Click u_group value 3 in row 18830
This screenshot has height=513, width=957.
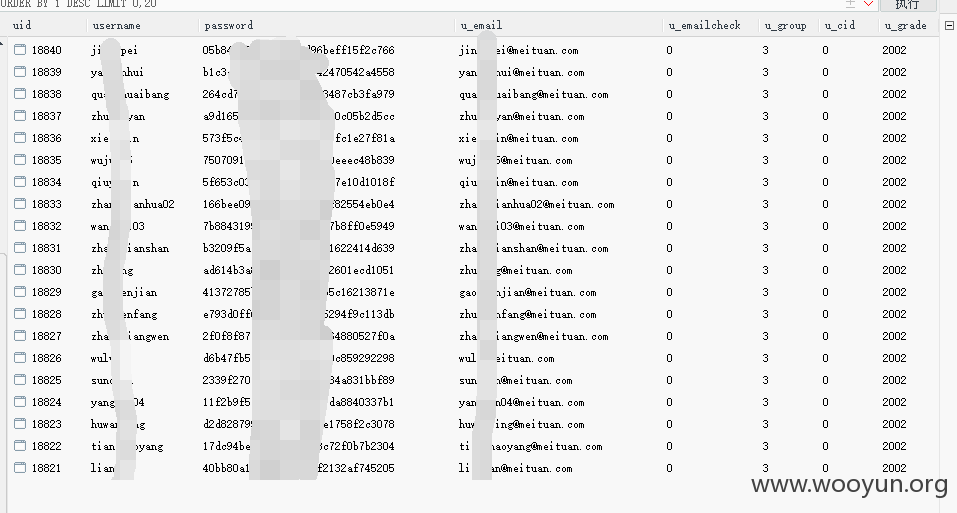coord(765,270)
